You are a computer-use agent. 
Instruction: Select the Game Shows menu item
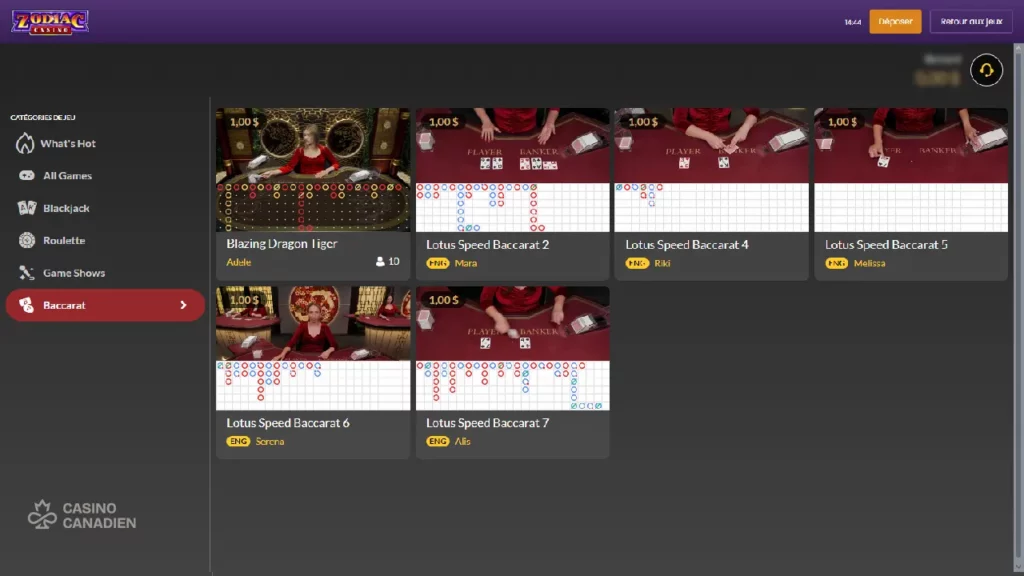(73, 273)
